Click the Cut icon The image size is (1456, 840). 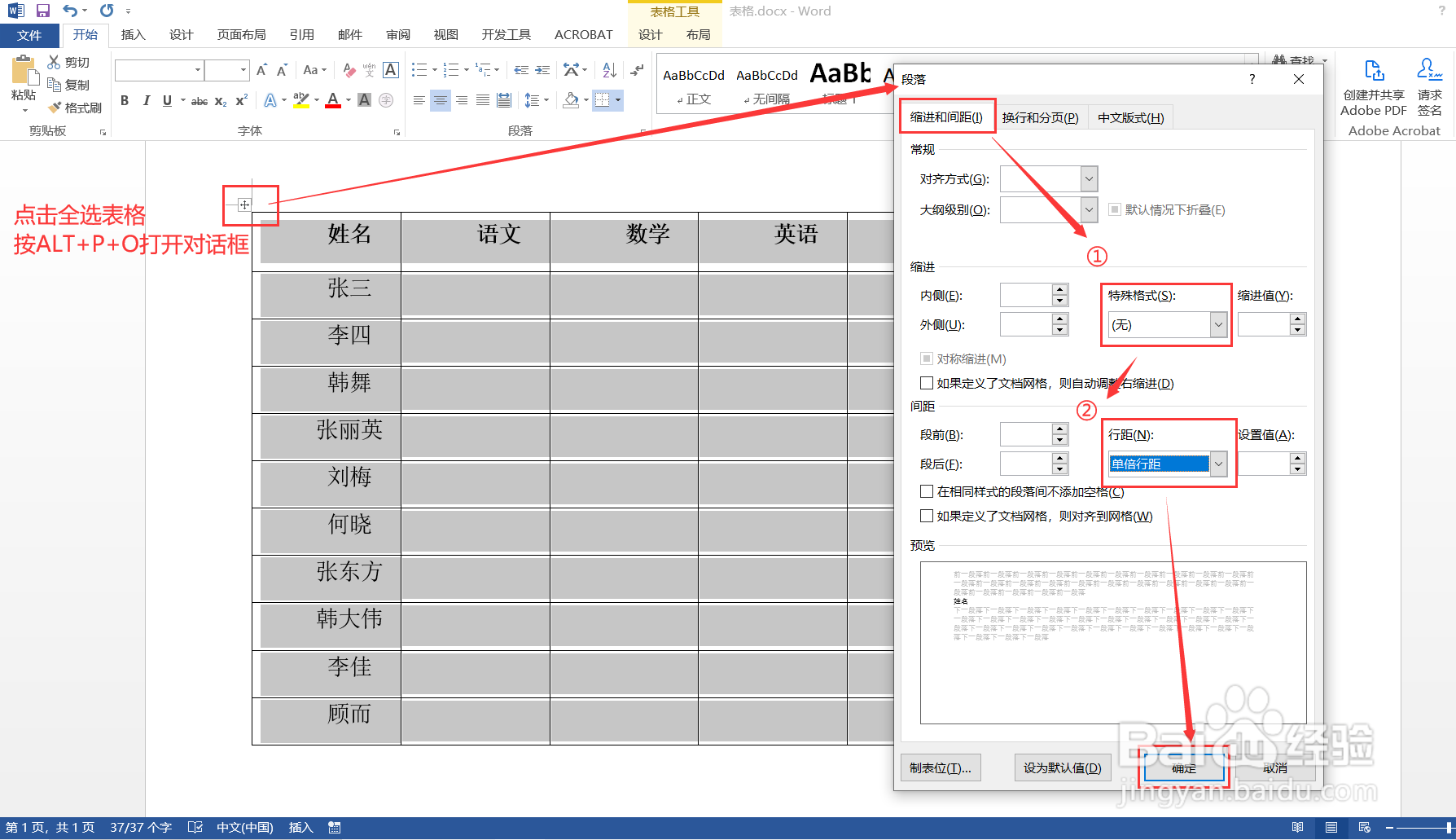coord(54,61)
